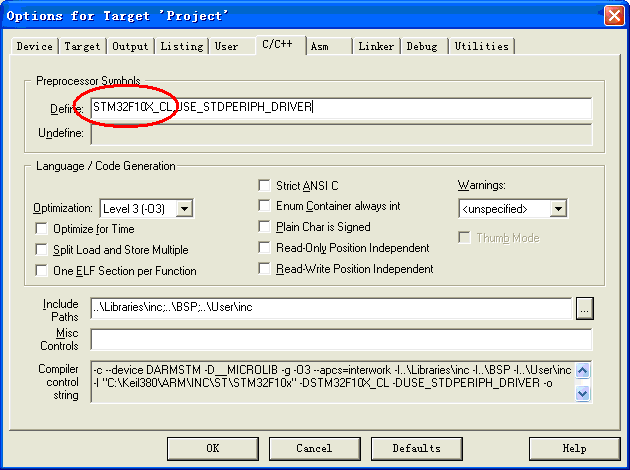
Task: Expand the Warnings dropdown
Action: 558,208
